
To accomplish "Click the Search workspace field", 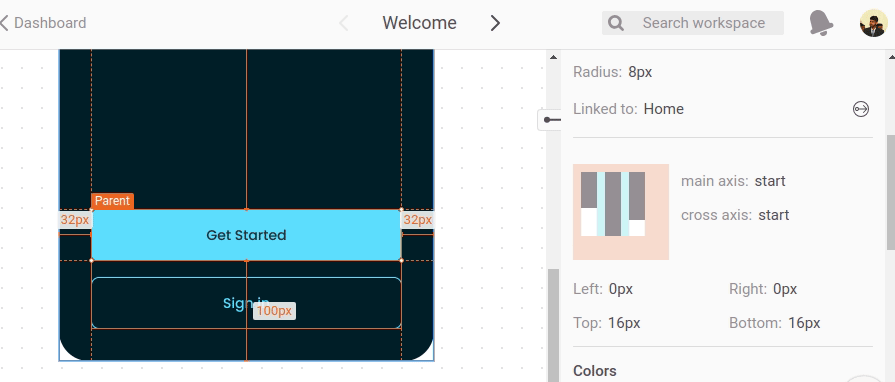I will tap(693, 23).
